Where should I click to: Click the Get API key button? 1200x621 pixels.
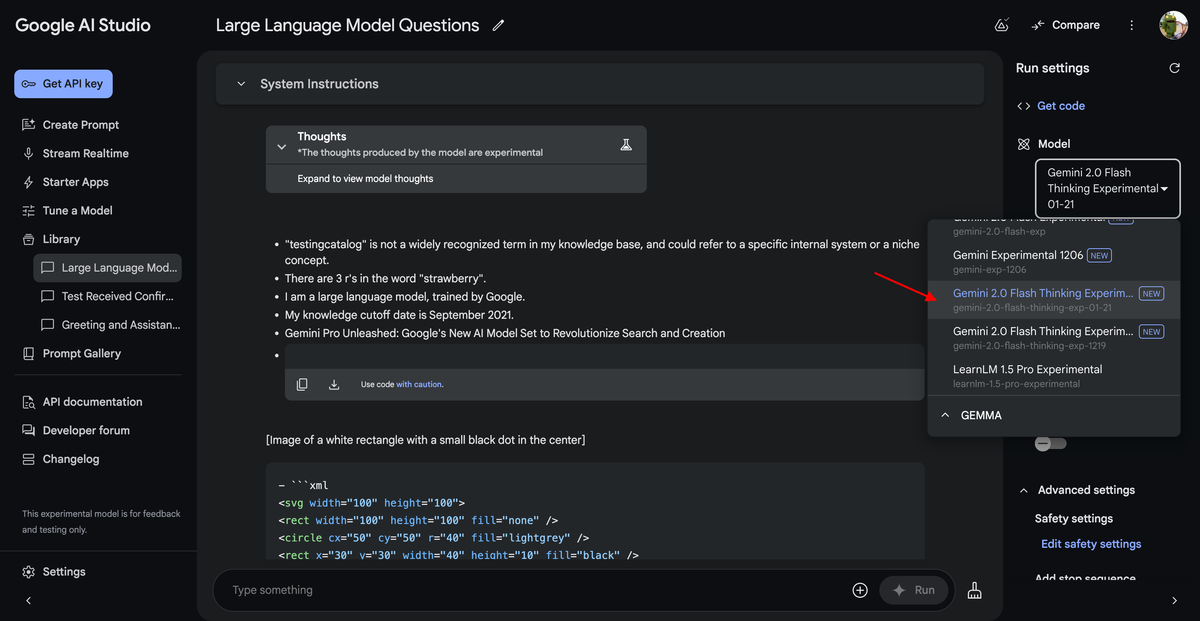(63, 84)
